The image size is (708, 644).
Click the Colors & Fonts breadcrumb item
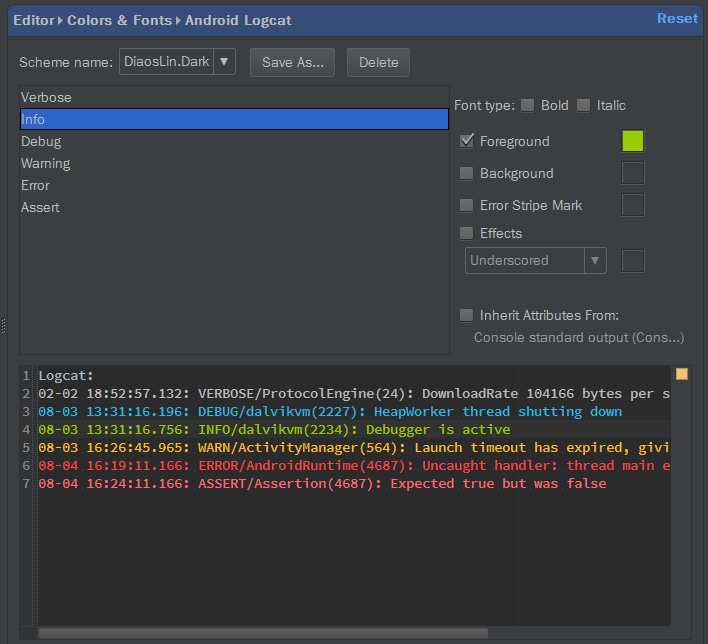119,20
